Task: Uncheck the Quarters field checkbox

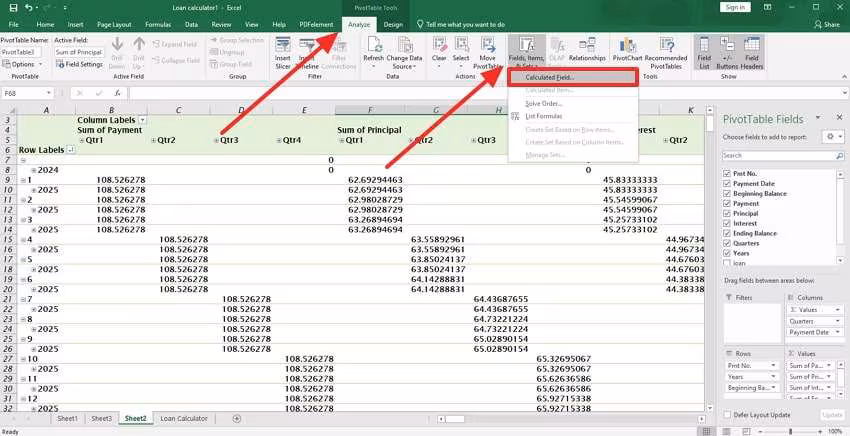Action: (726, 243)
